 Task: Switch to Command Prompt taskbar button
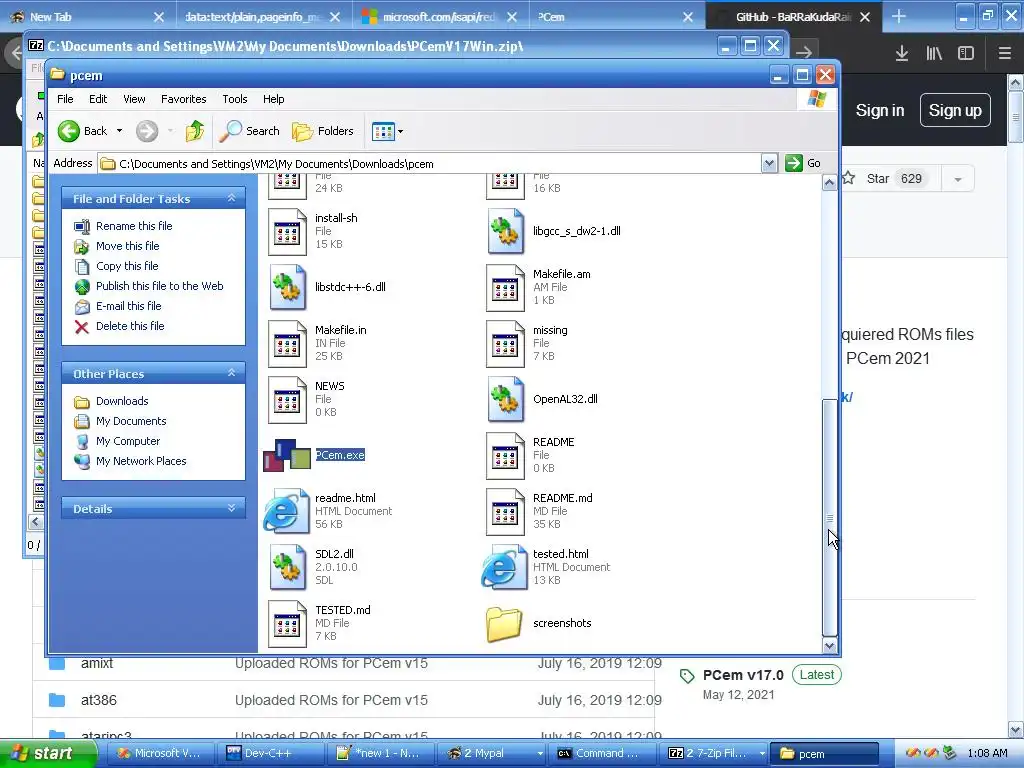(601, 753)
